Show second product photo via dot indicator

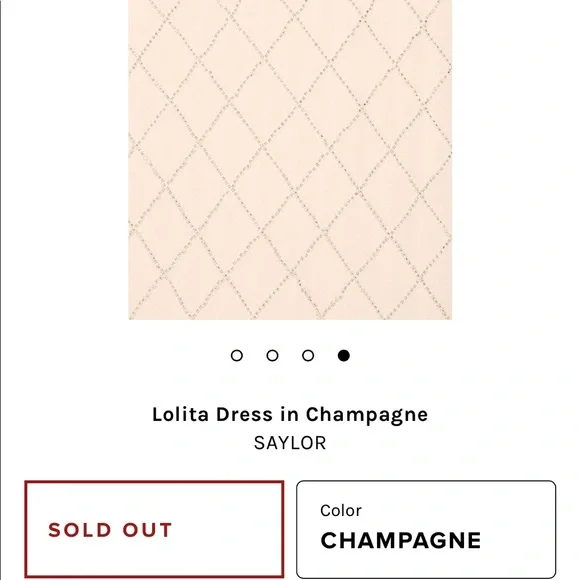click(272, 355)
